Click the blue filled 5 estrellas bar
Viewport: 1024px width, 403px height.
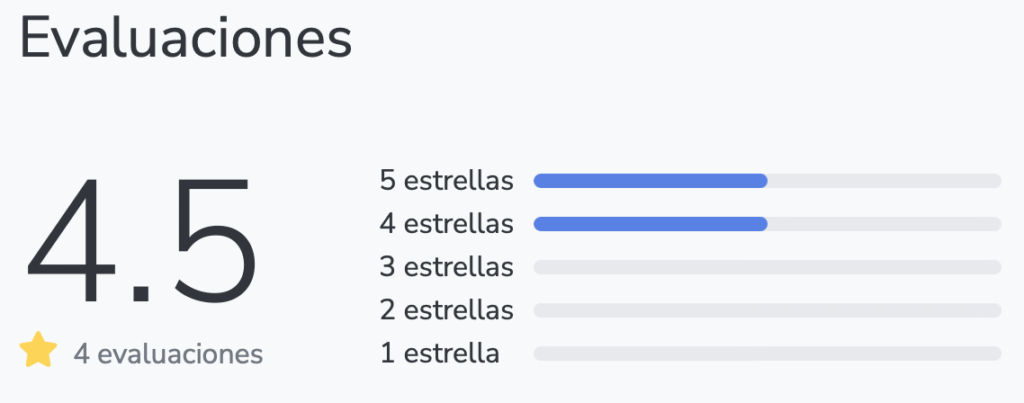pyautogui.click(x=650, y=181)
